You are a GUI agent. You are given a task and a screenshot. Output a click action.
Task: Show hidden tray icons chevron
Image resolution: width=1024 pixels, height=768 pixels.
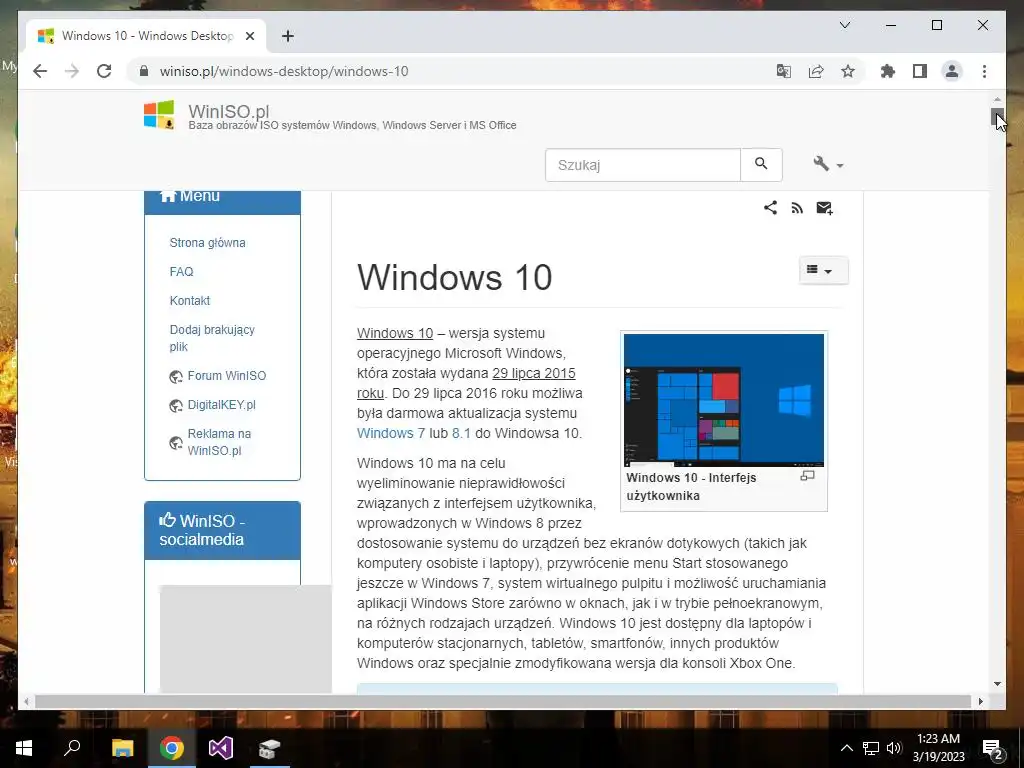(846, 748)
